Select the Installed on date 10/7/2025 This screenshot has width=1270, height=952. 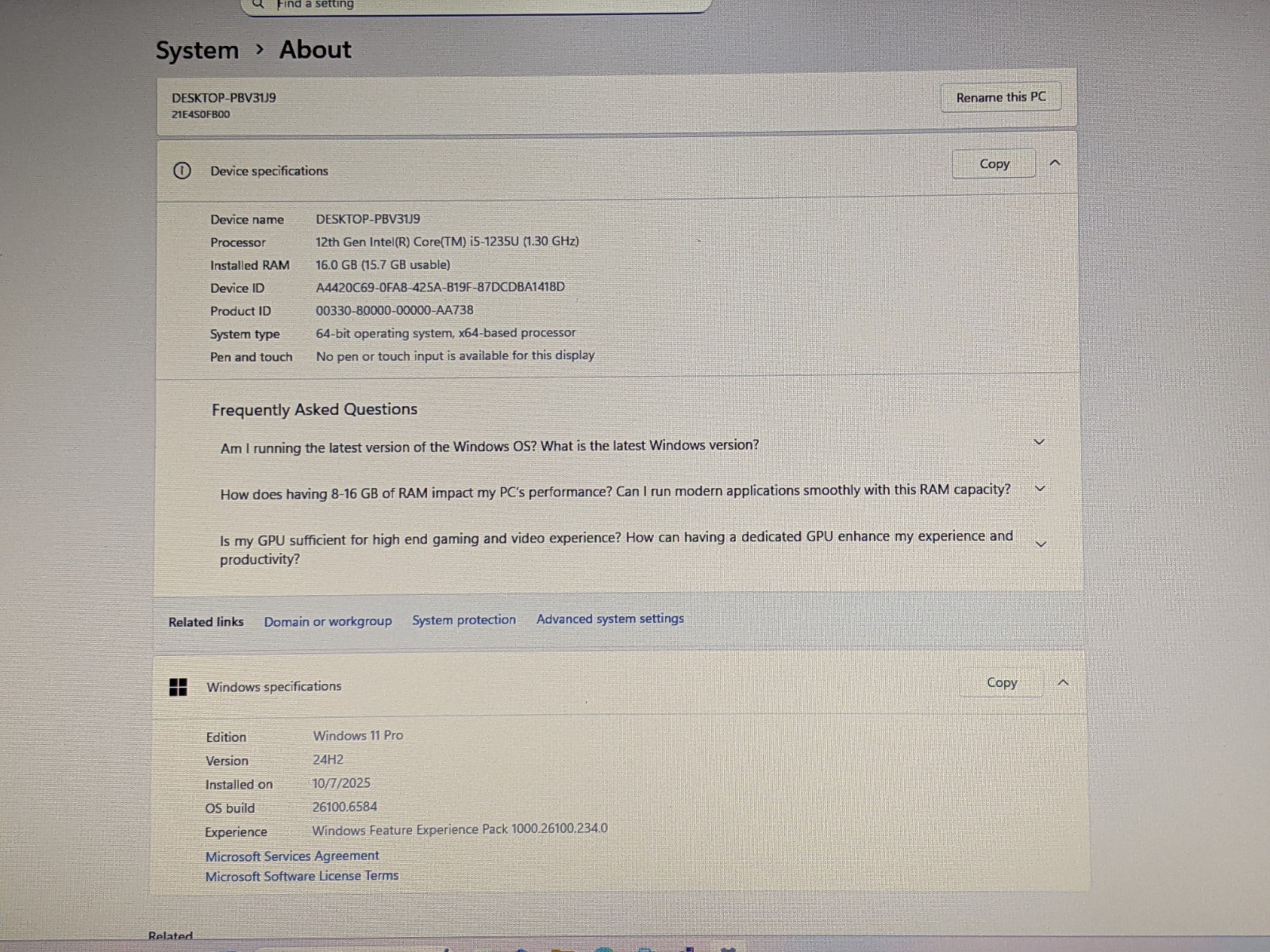point(341,783)
